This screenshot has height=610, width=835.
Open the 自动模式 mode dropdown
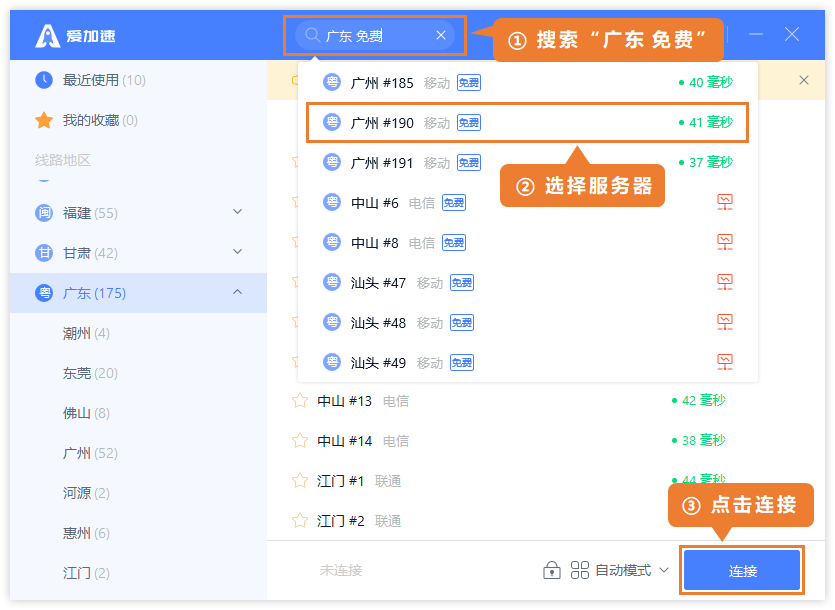(630, 570)
